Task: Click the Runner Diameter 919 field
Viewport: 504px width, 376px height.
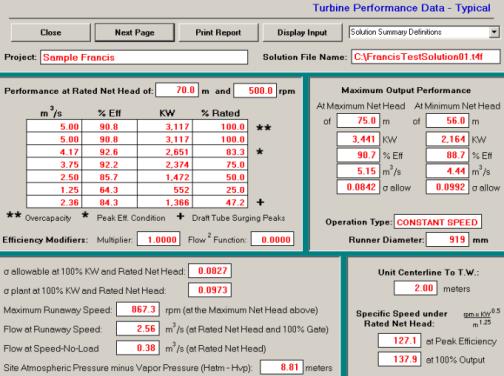Action: (448, 239)
